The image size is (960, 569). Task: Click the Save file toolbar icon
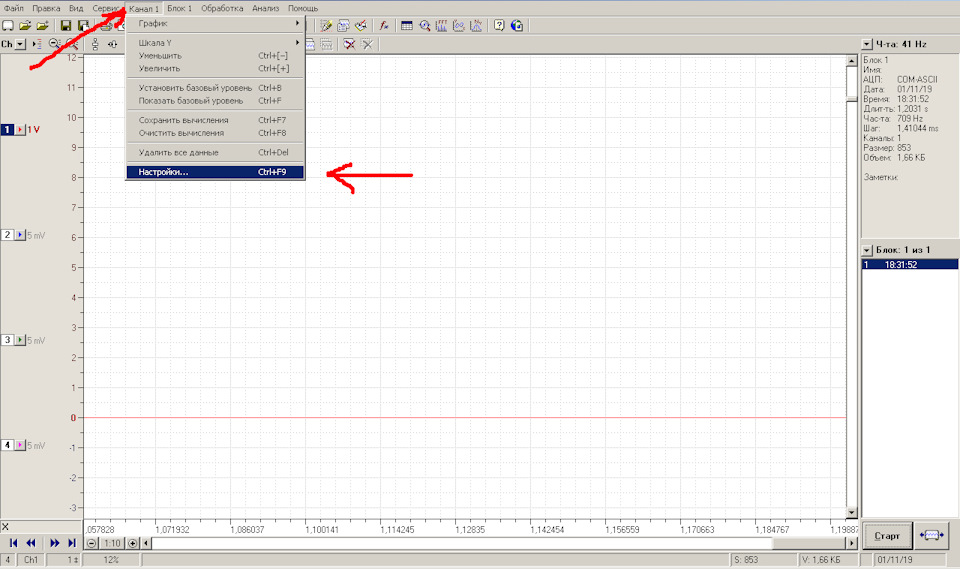tap(65, 25)
